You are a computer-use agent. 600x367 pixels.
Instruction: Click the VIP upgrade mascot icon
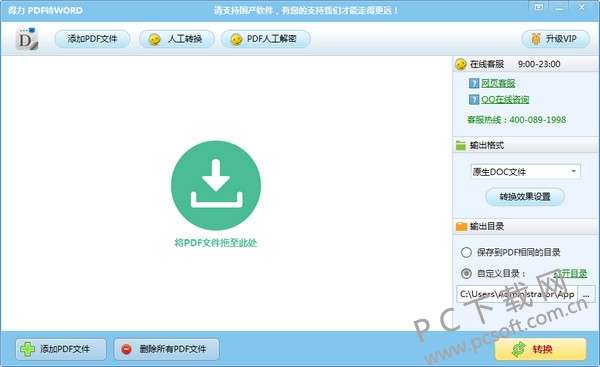coord(536,39)
